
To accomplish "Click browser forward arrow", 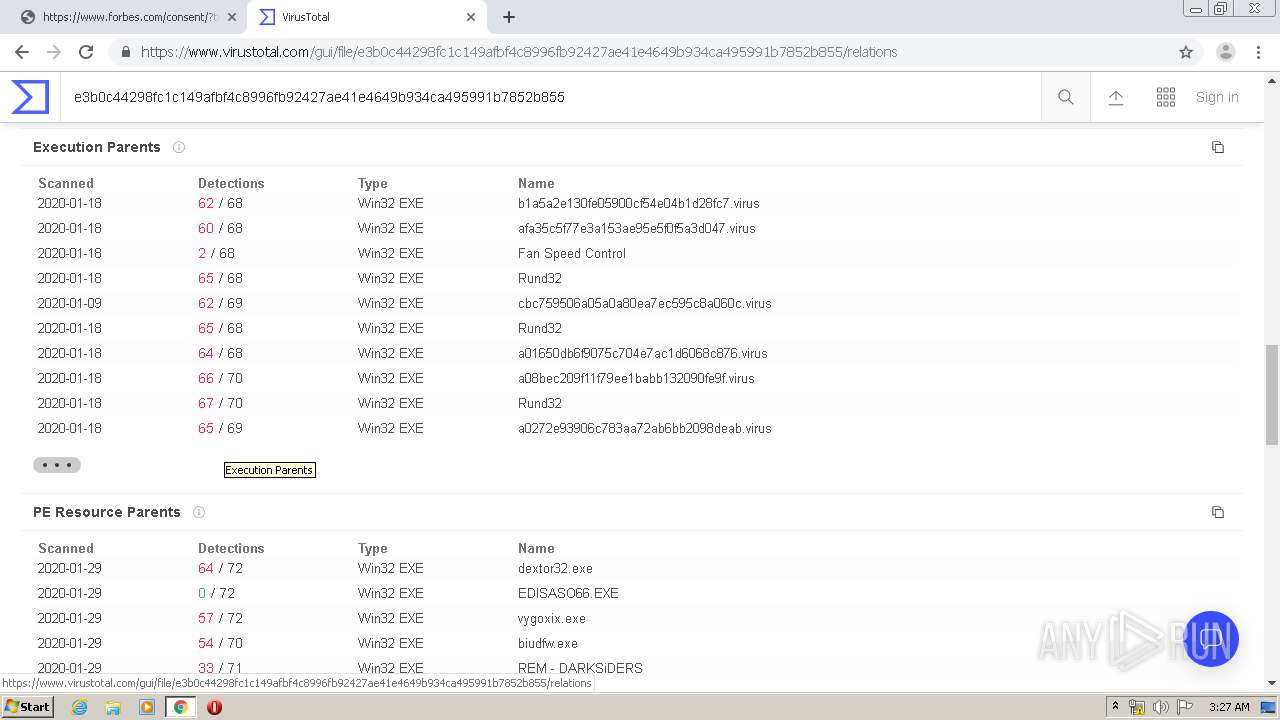I will coord(54,52).
